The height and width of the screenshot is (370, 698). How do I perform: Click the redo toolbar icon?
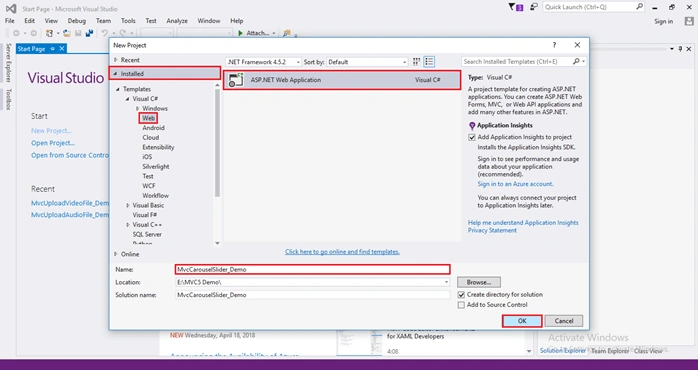122,33
